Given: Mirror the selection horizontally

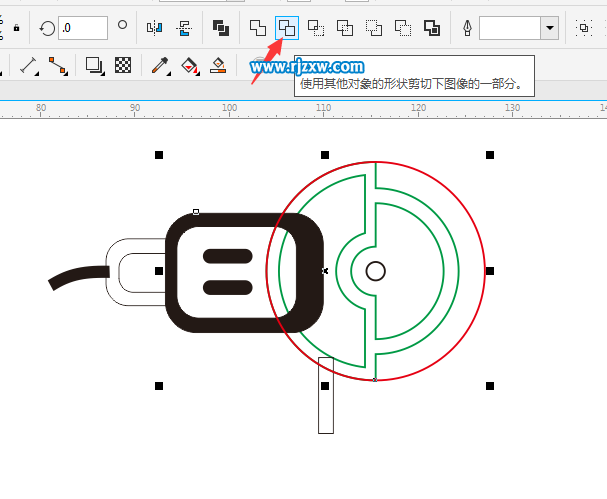Looking at the screenshot, I should click(x=154, y=28).
